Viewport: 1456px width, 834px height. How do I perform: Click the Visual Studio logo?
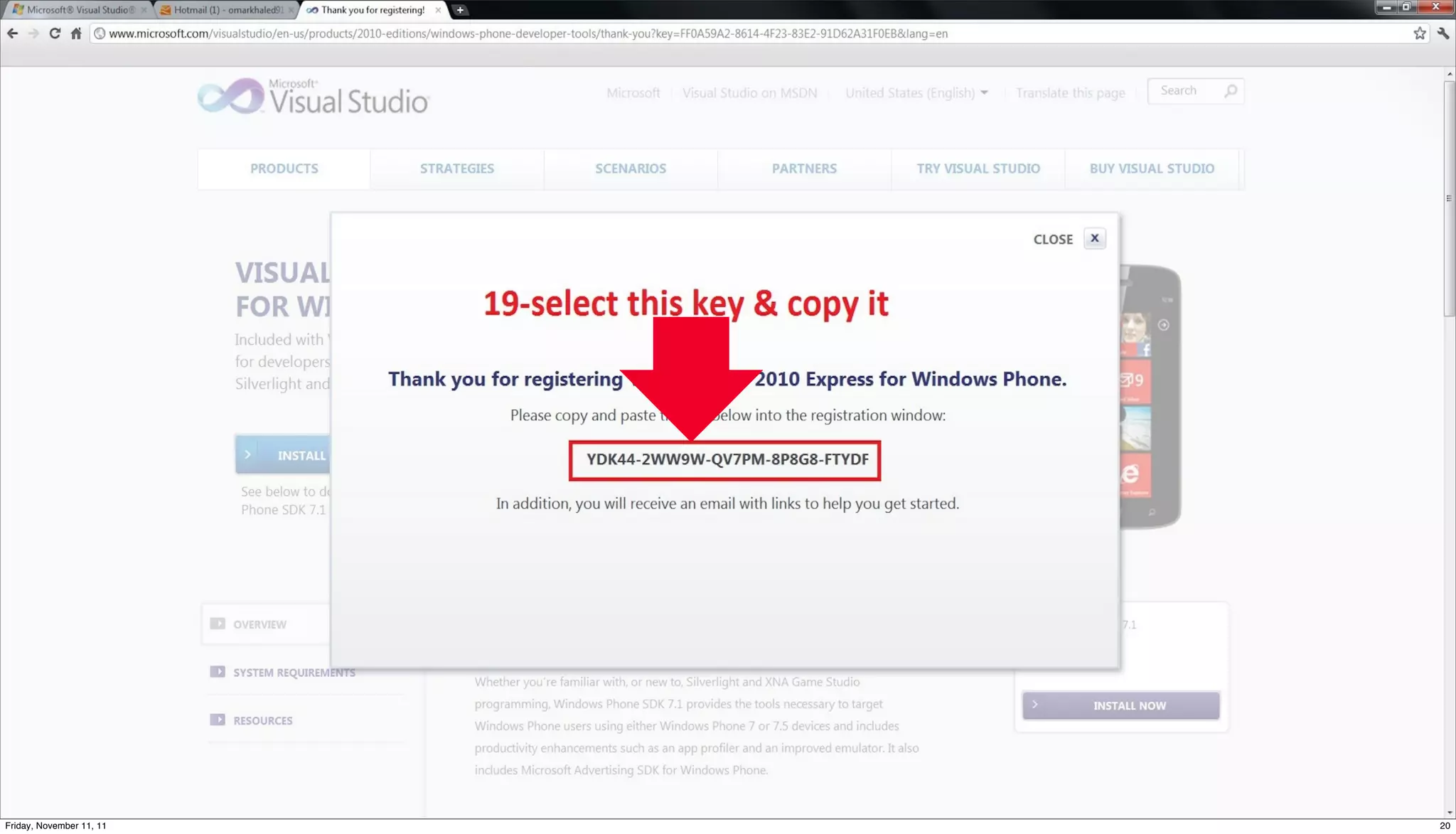pos(314,98)
